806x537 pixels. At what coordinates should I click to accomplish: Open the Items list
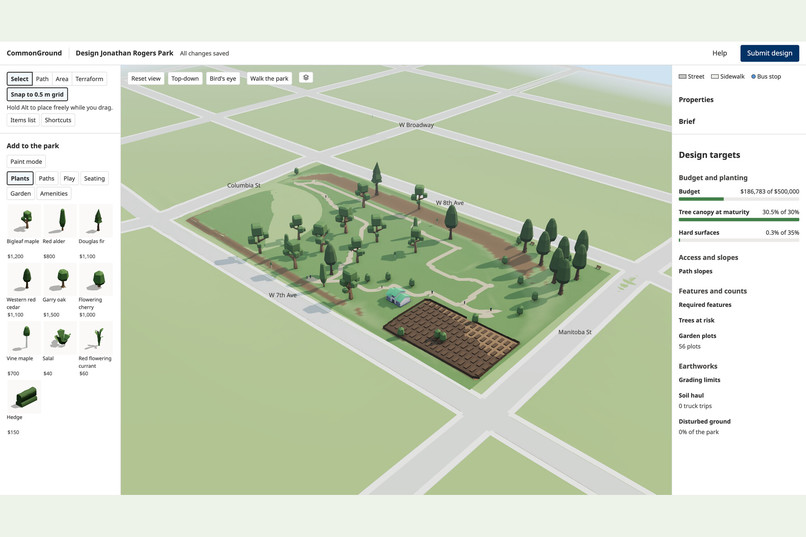coord(23,120)
